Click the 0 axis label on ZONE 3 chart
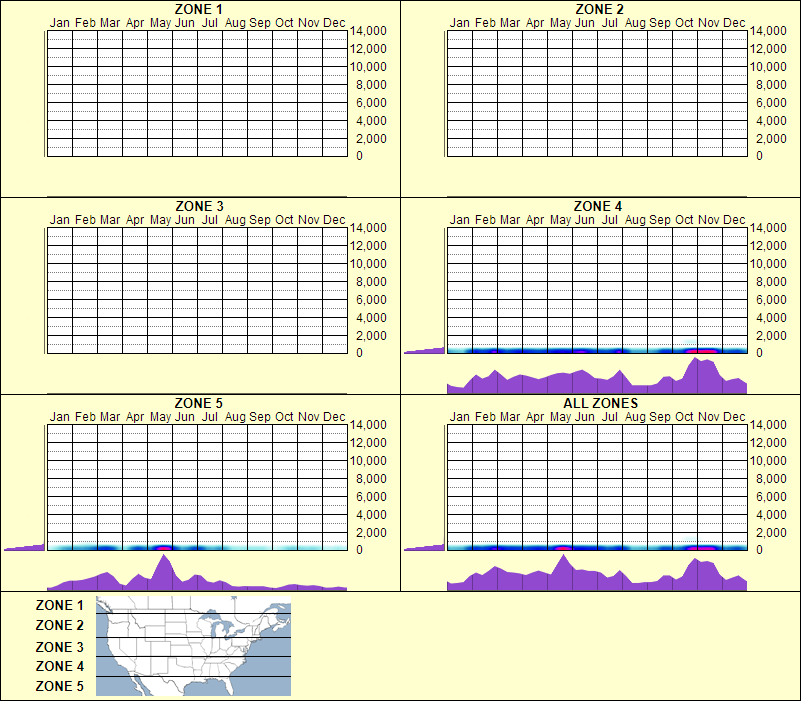This screenshot has width=801, height=701. click(359, 351)
